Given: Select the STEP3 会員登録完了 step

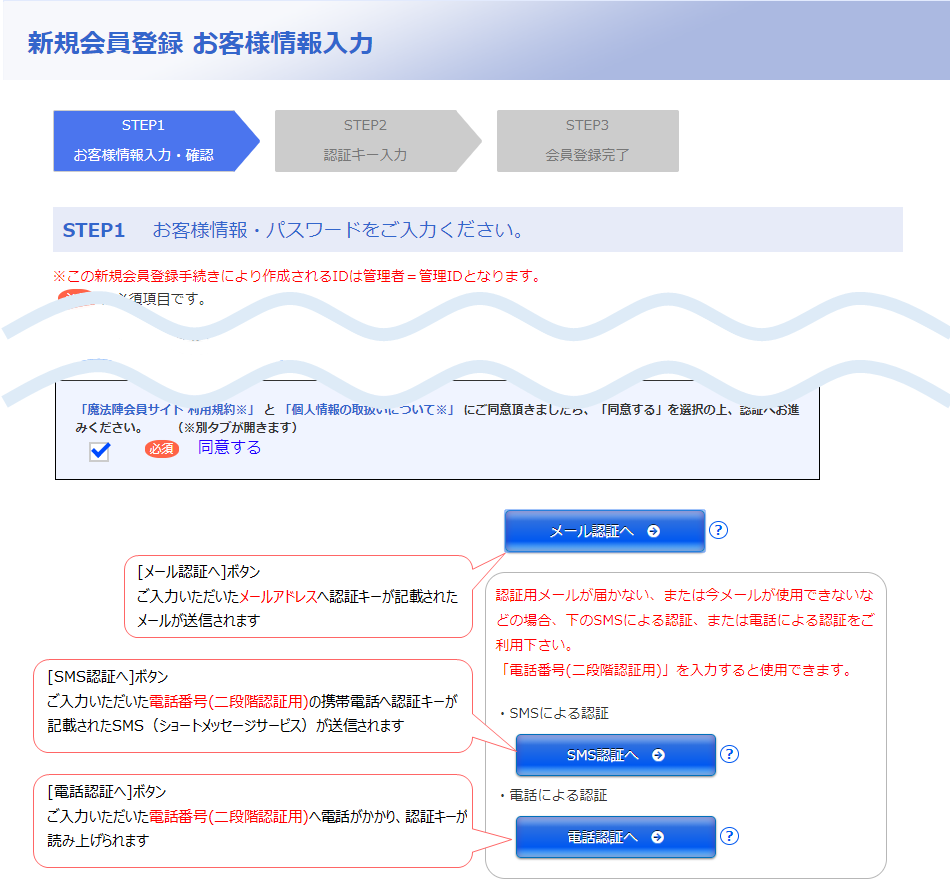Looking at the screenshot, I should [587, 141].
